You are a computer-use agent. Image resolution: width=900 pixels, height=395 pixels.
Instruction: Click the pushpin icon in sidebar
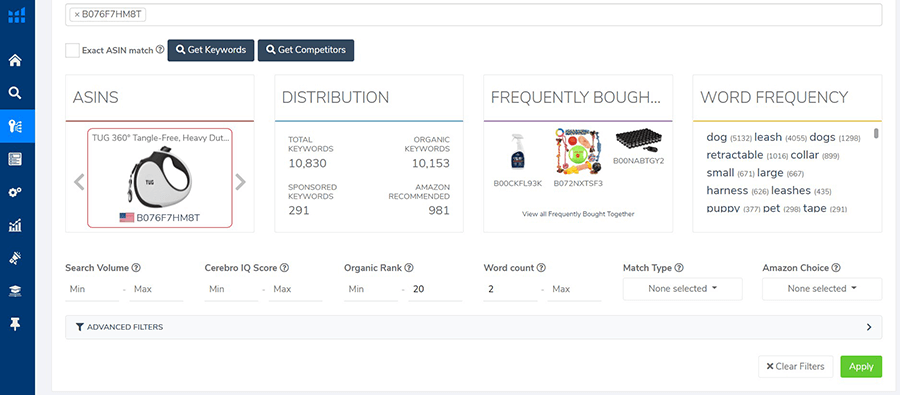15,324
